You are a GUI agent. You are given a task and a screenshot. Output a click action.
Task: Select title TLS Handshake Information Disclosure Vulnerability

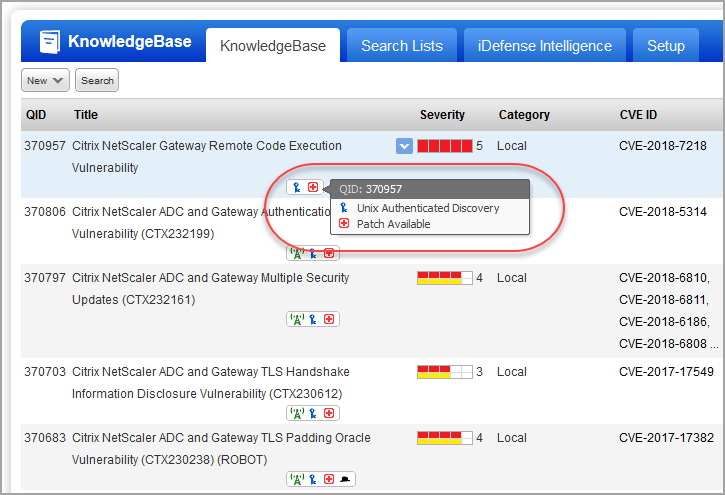[211, 383]
